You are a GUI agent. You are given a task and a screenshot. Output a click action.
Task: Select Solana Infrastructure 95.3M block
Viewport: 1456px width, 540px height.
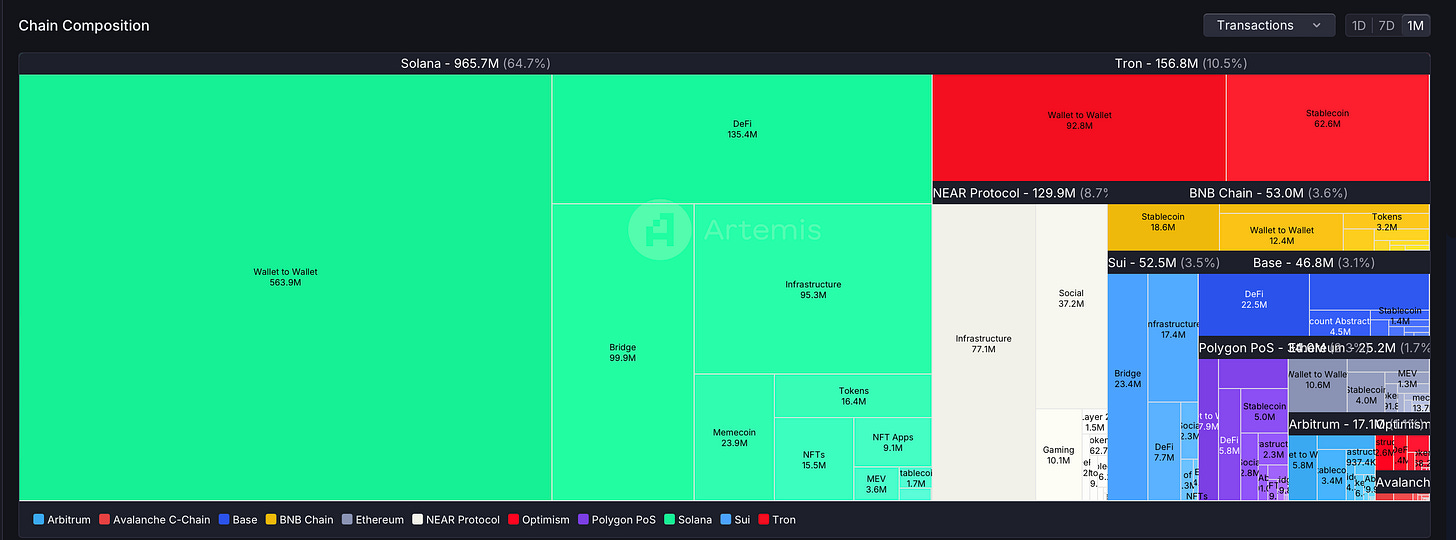pos(813,289)
